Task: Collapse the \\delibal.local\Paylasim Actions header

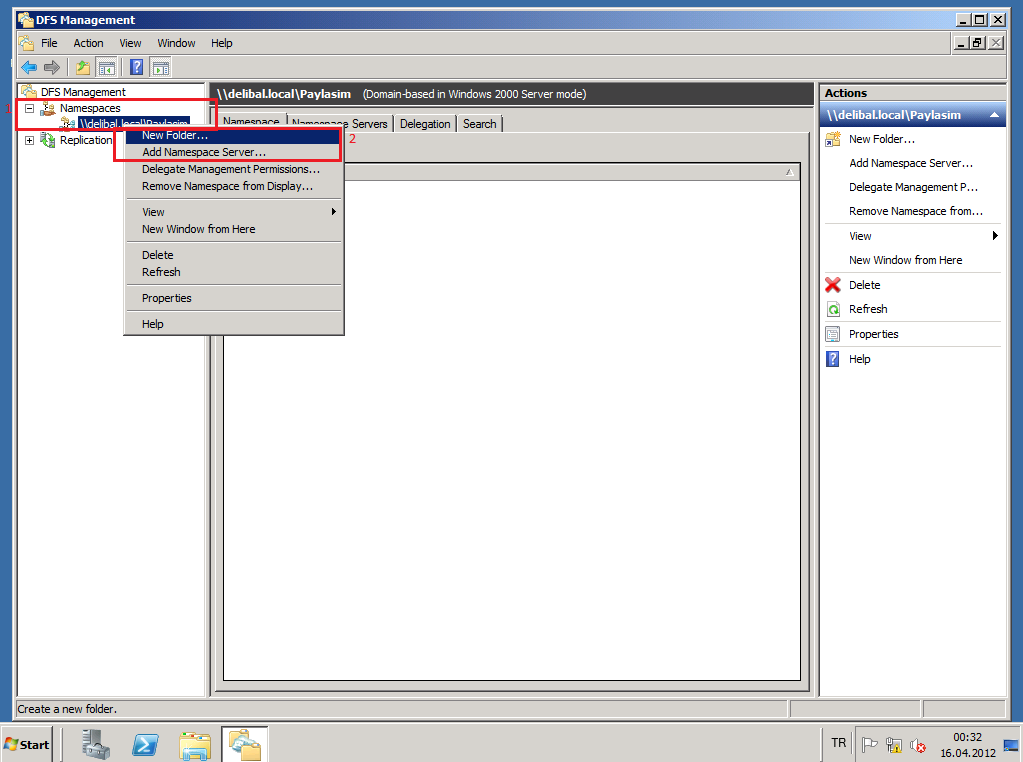Action: click(994, 115)
